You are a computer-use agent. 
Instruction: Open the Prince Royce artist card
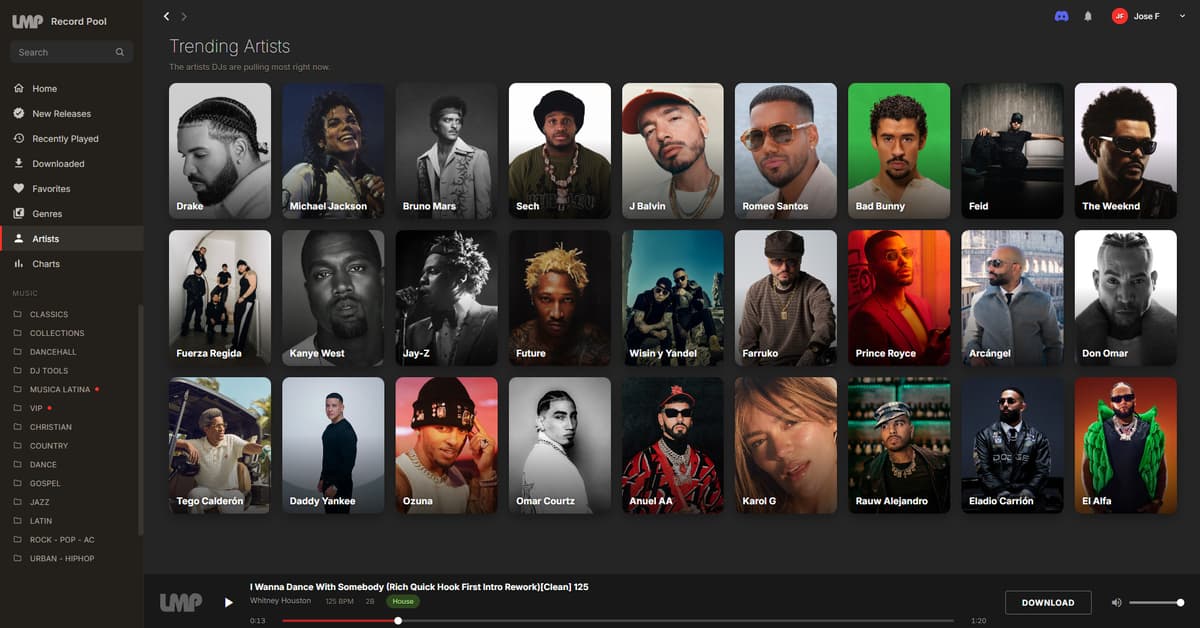[x=899, y=298]
